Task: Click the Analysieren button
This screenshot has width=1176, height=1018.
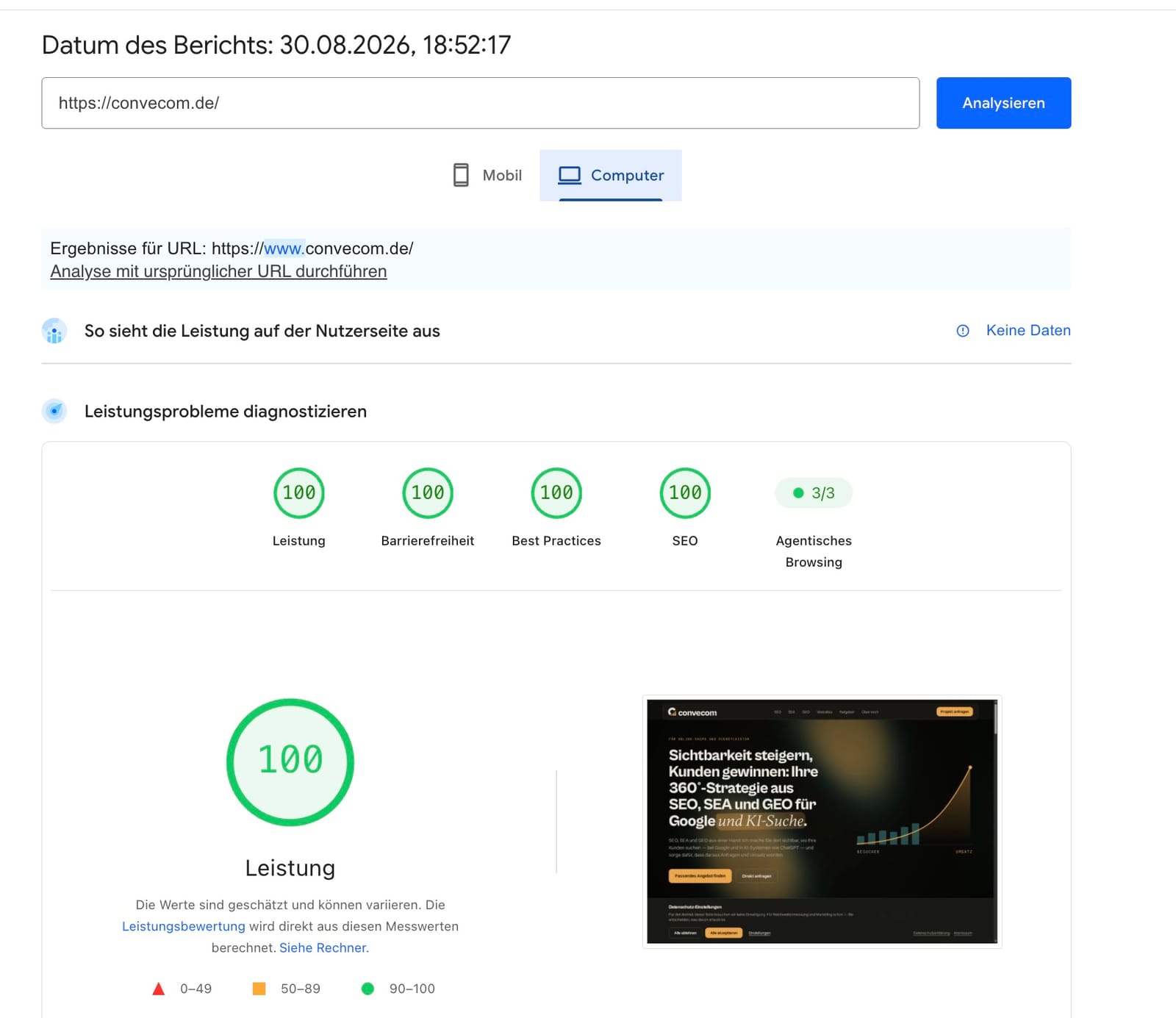Action: tap(1003, 103)
